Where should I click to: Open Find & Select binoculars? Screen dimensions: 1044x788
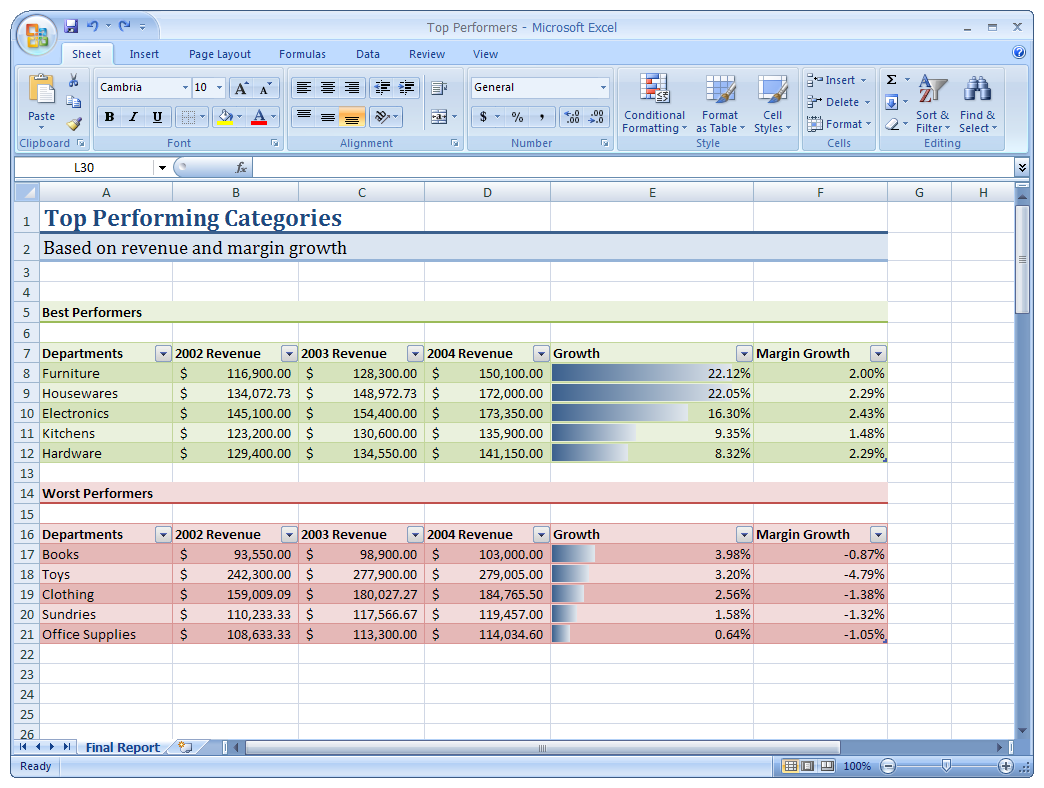click(977, 104)
